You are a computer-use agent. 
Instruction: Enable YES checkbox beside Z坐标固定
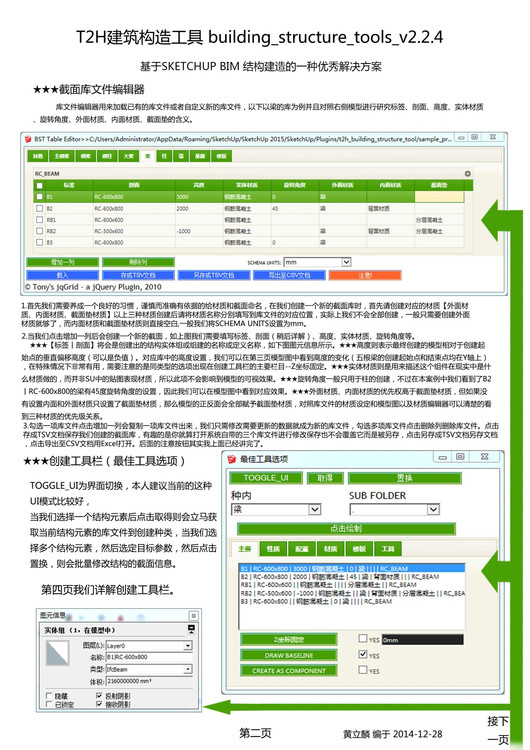(x=363, y=639)
